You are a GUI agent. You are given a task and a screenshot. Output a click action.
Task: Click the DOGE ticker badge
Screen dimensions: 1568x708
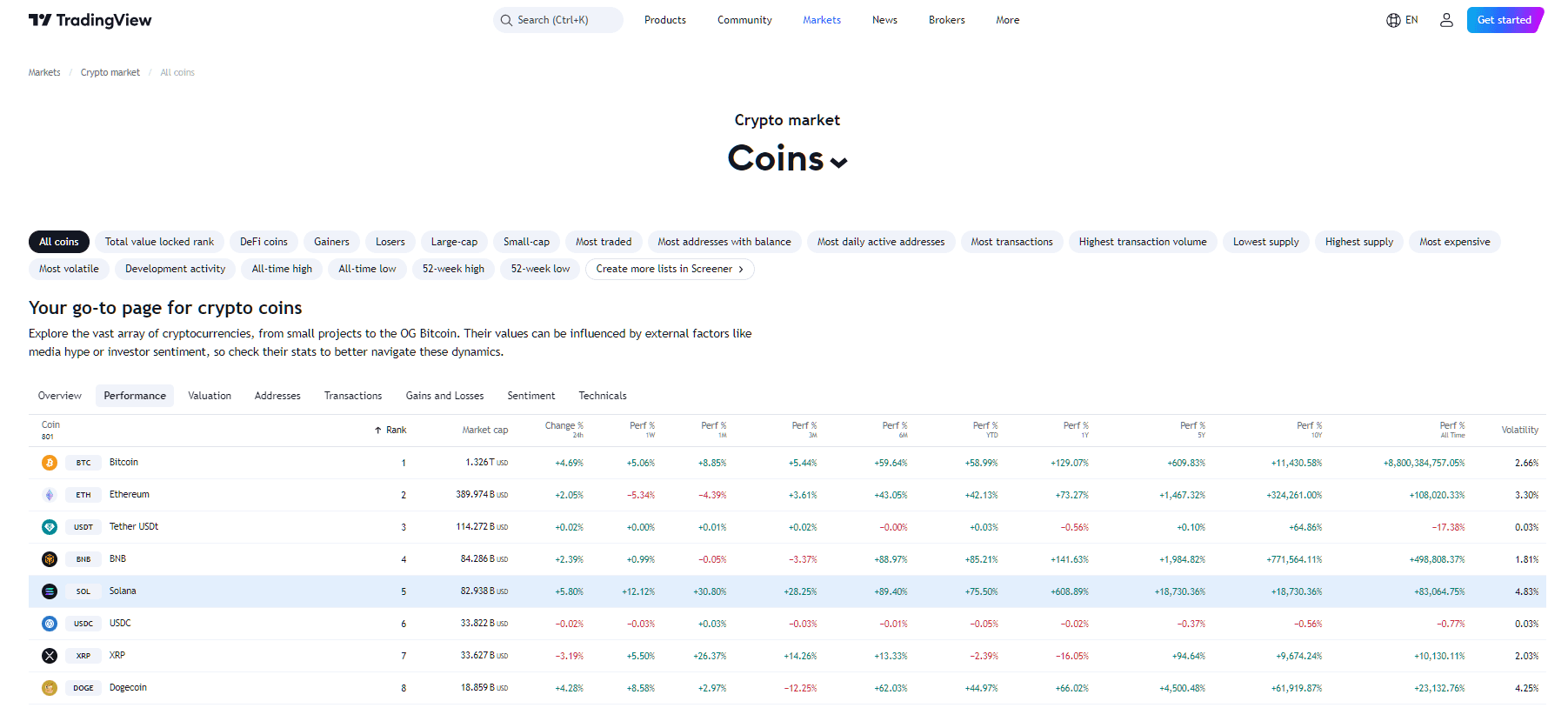[x=83, y=688]
